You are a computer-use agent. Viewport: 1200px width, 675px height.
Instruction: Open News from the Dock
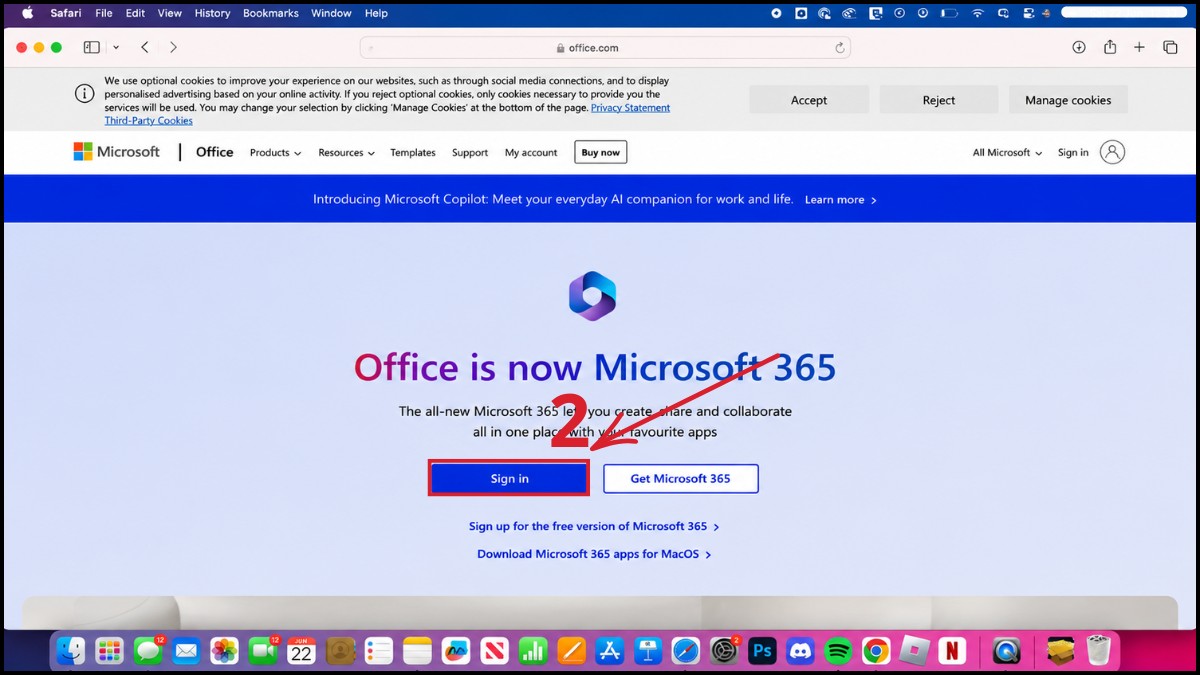point(494,651)
